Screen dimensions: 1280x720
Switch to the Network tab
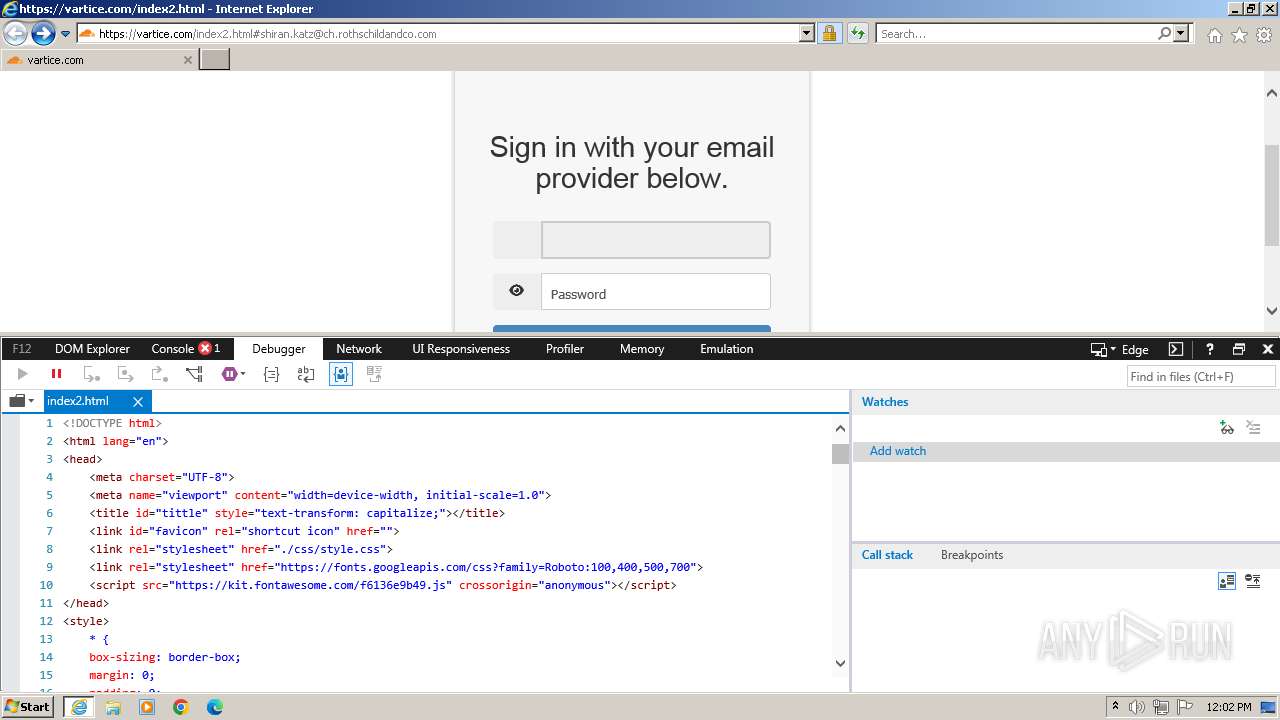tap(359, 349)
